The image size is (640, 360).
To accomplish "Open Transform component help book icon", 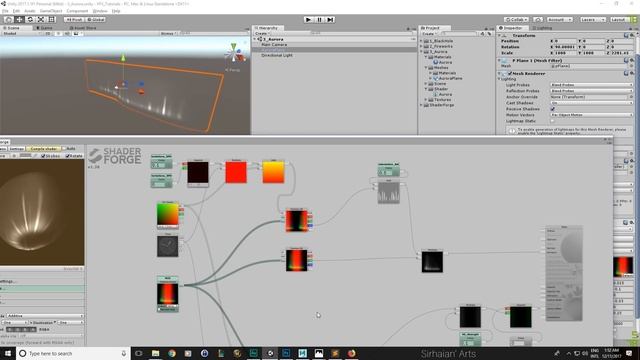I will tap(626, 36).
